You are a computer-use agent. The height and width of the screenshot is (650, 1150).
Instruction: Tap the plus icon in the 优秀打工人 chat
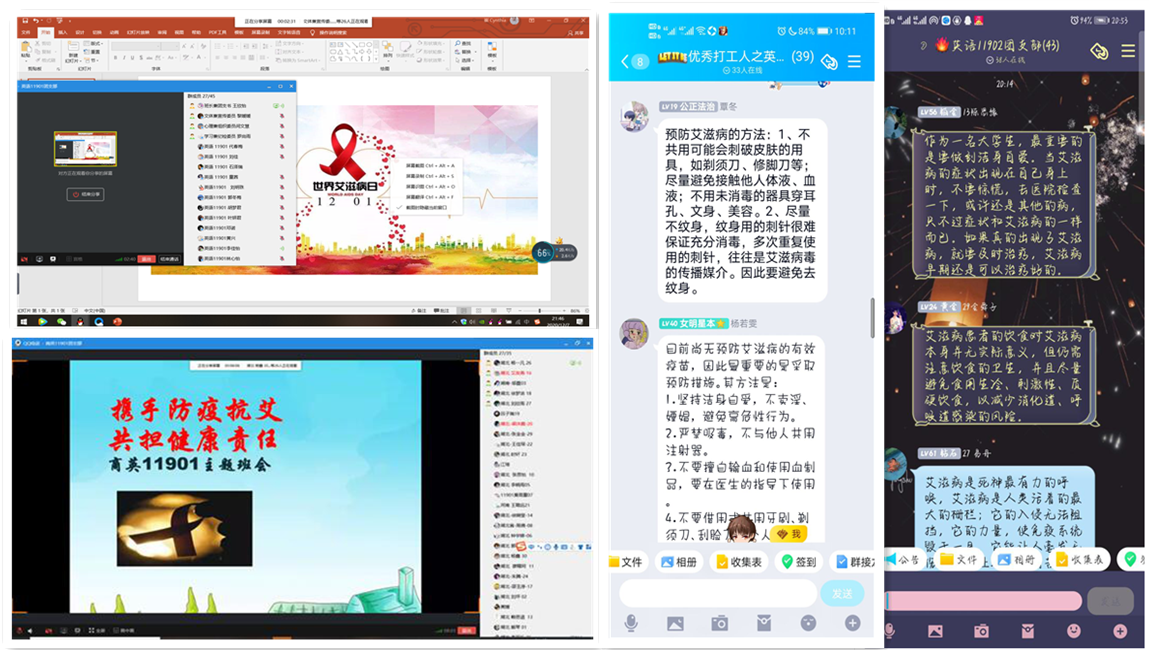pos(852,623)
